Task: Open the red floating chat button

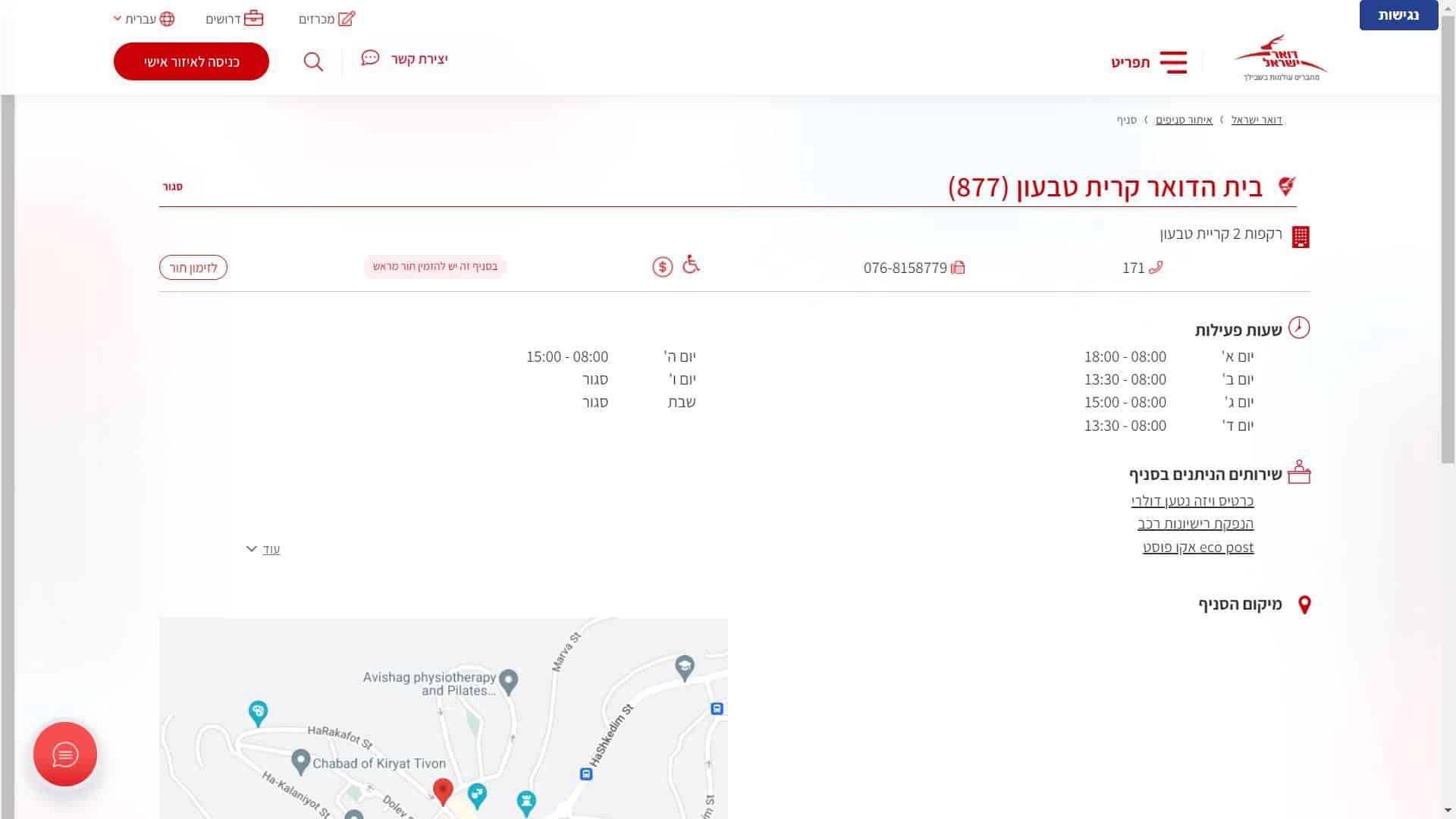Action: click(x=65, y=755)
